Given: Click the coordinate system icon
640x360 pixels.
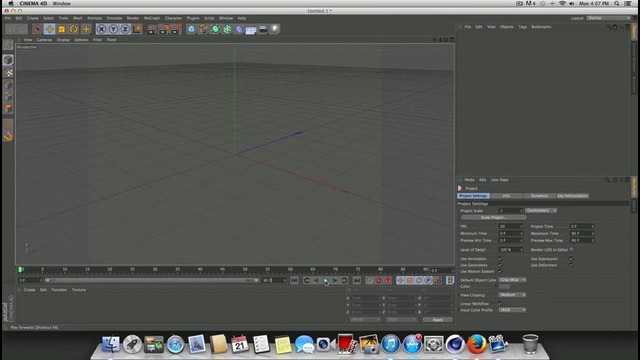Looking at the screenshot, I should [137, 29].
